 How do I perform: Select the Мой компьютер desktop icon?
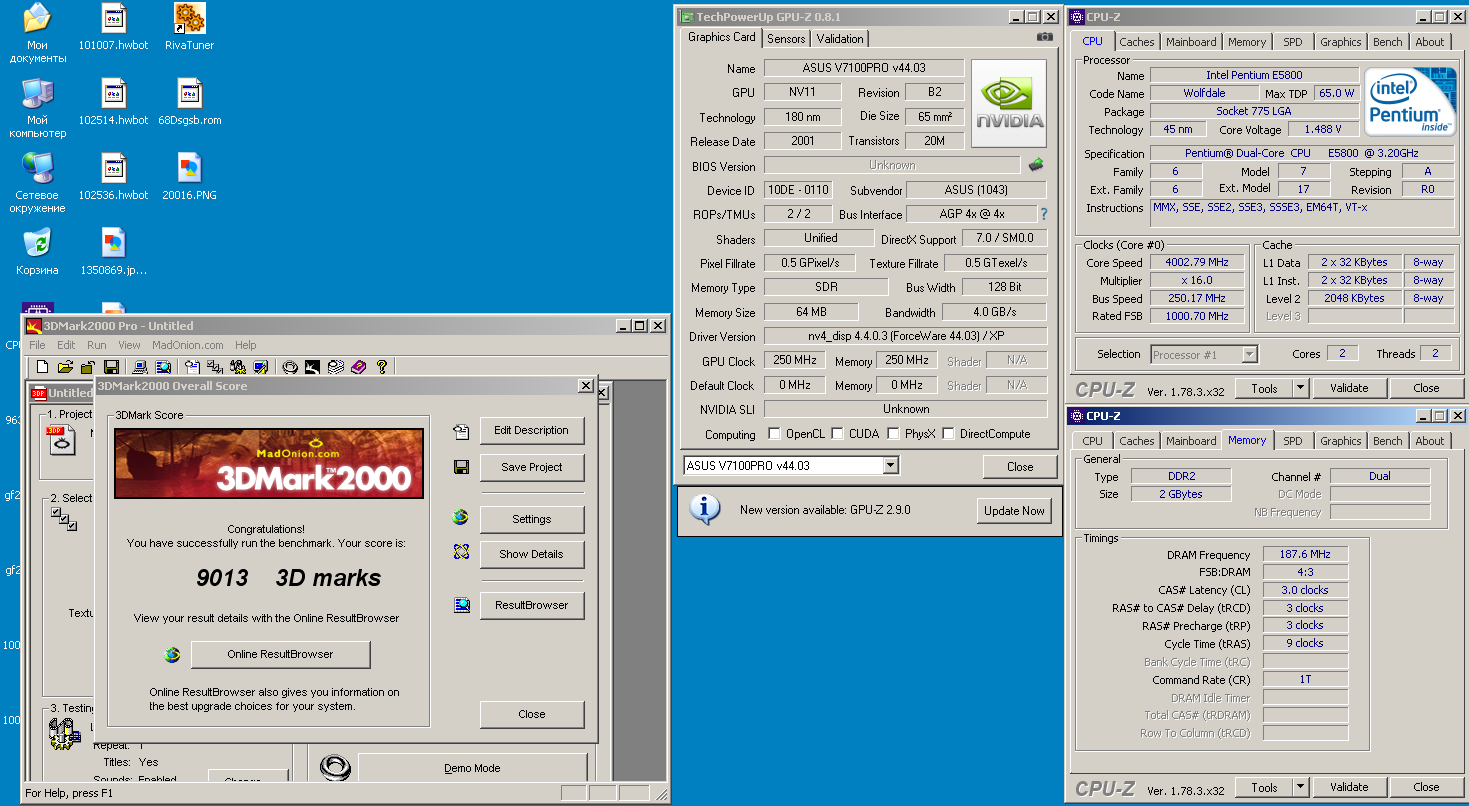(x=37, y=108)
